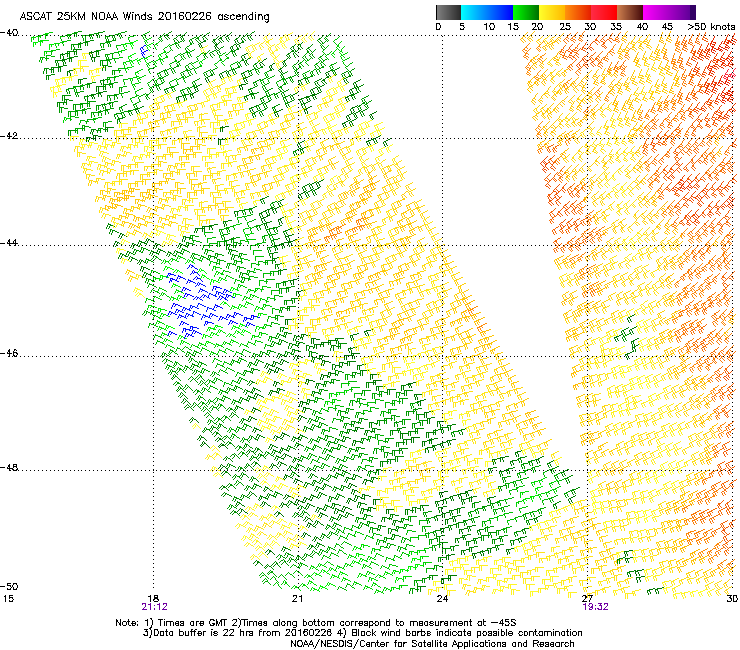Click the red 30-35 knots color segment
Screen dimensions: 740x650
pos(604,12)
